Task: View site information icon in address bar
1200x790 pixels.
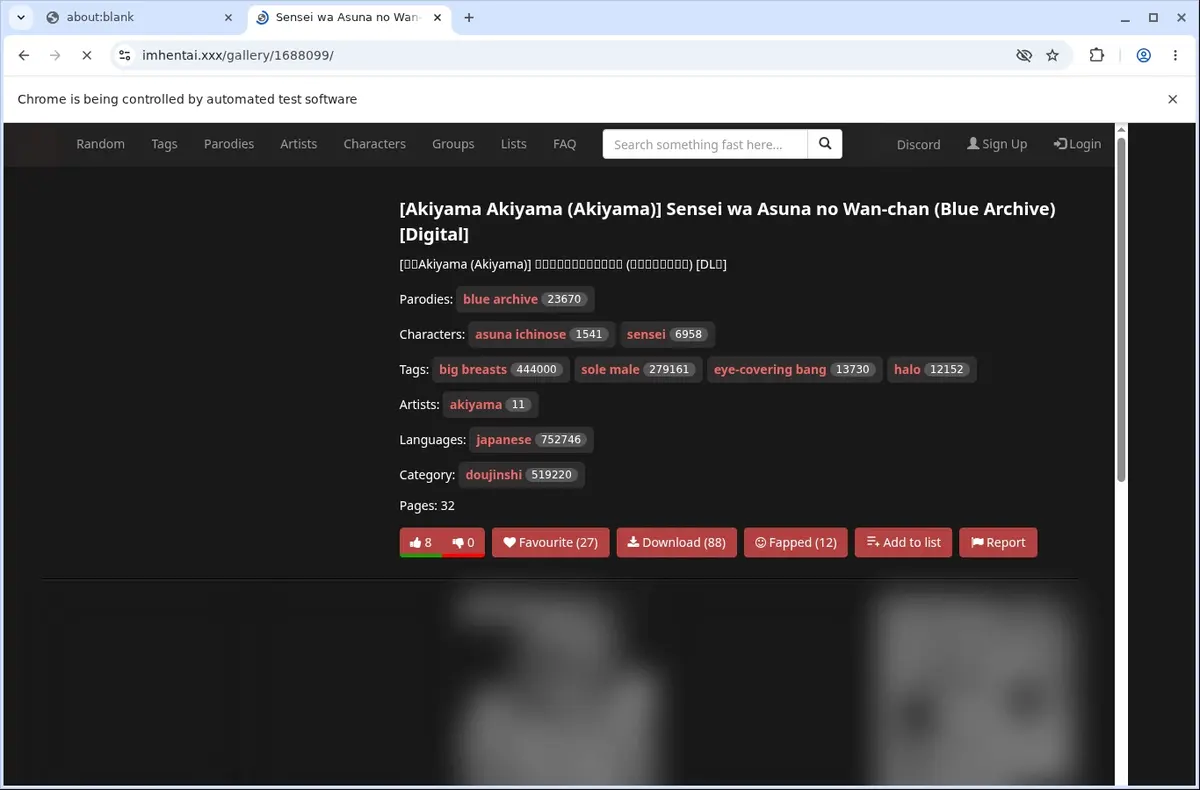Action: pos(124,56)
